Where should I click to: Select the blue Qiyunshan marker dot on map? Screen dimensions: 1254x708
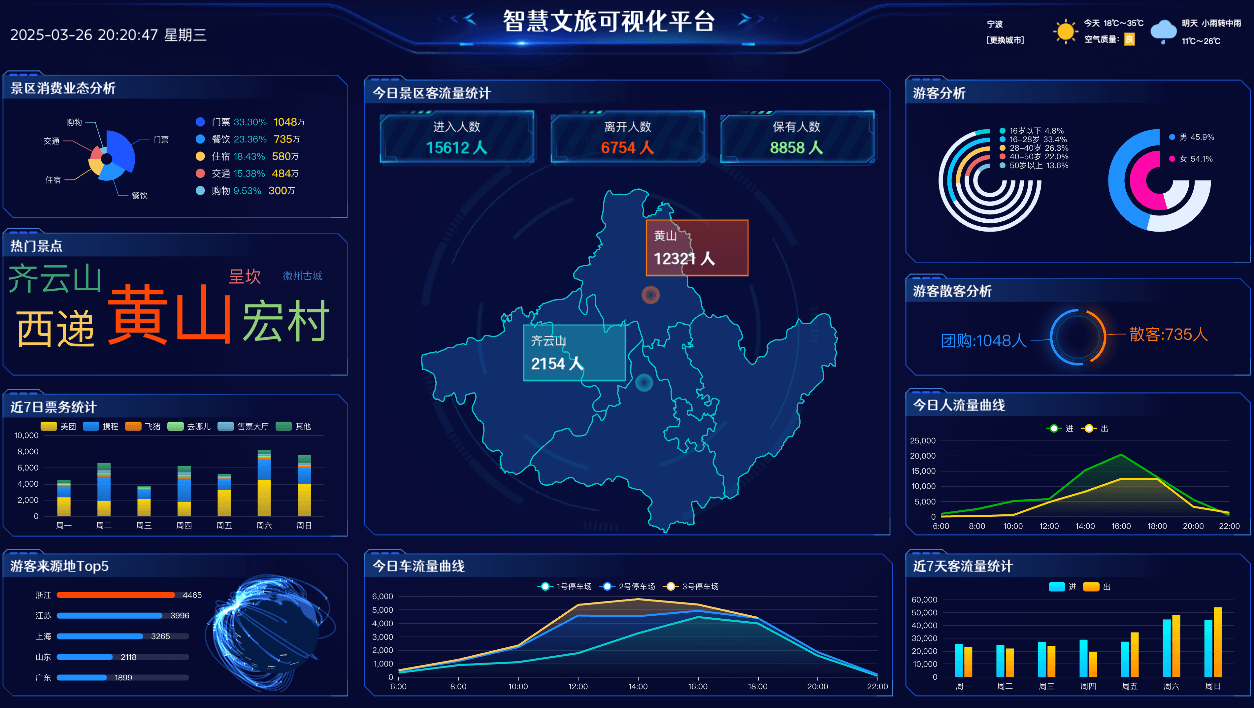pos(644,382)
